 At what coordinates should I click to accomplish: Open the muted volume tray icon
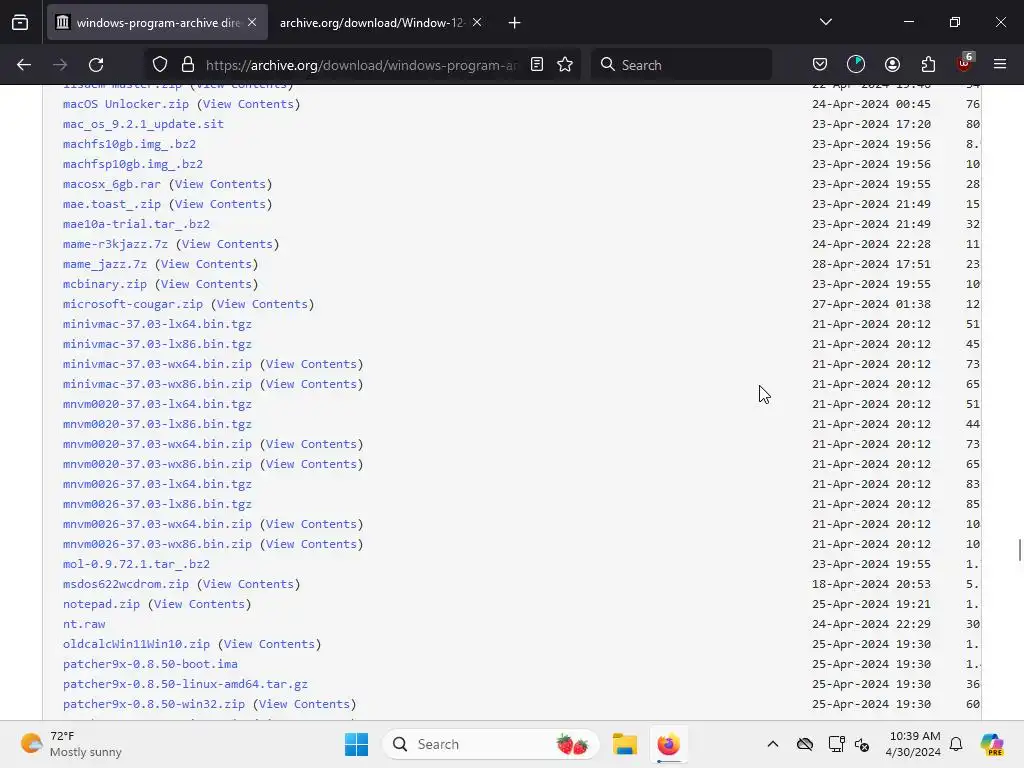click(x=862, y=744)
